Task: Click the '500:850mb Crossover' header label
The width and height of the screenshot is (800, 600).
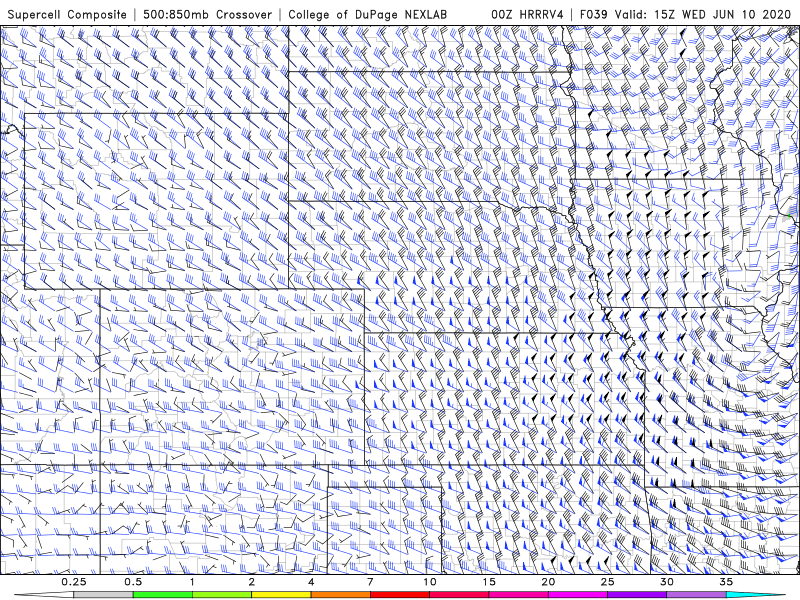Action: tap(207, 14)
